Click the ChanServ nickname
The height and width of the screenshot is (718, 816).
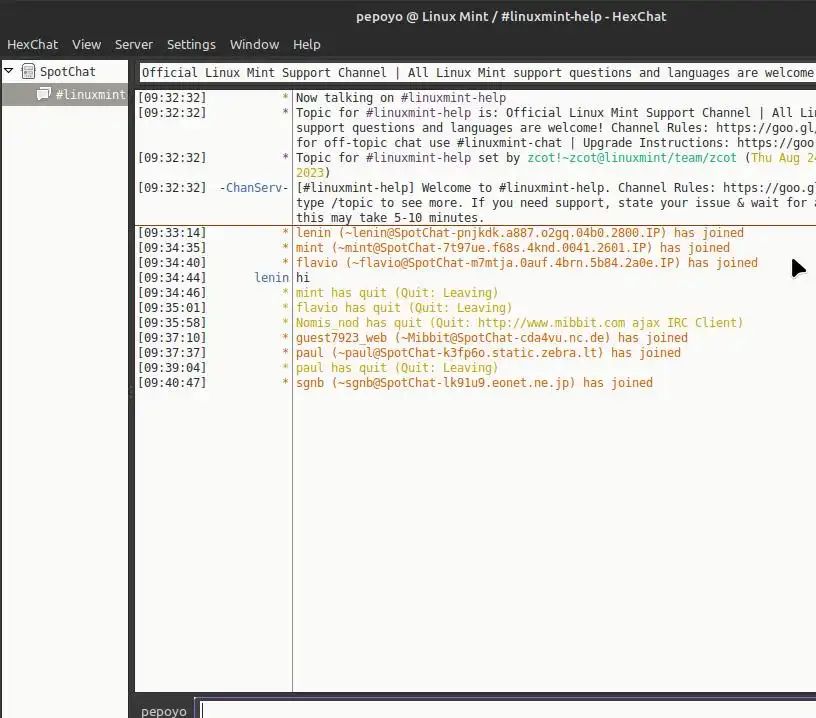(253, 188)
